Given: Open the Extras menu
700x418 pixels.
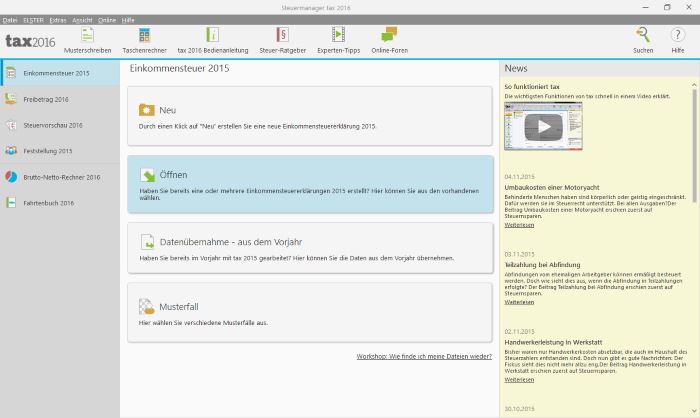Looking at the screenshot, I should [x=58, y=20].
